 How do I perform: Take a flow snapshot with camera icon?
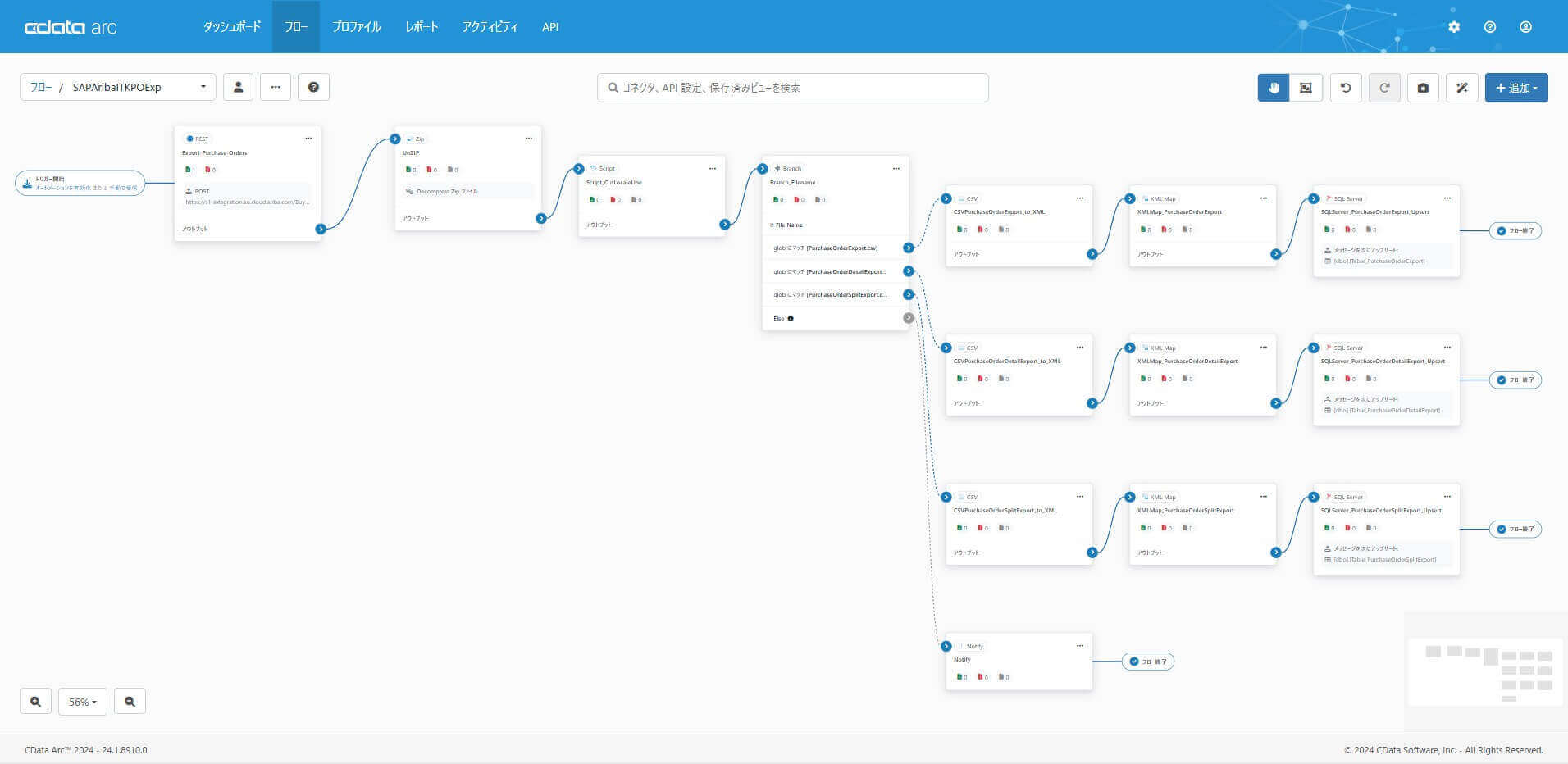coord(1424,87)
